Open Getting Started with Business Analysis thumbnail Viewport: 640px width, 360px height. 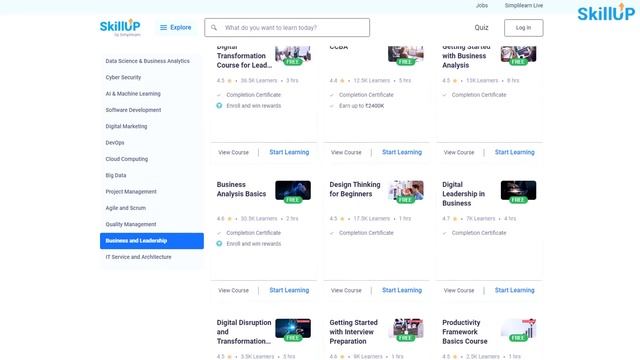[518, 54]
